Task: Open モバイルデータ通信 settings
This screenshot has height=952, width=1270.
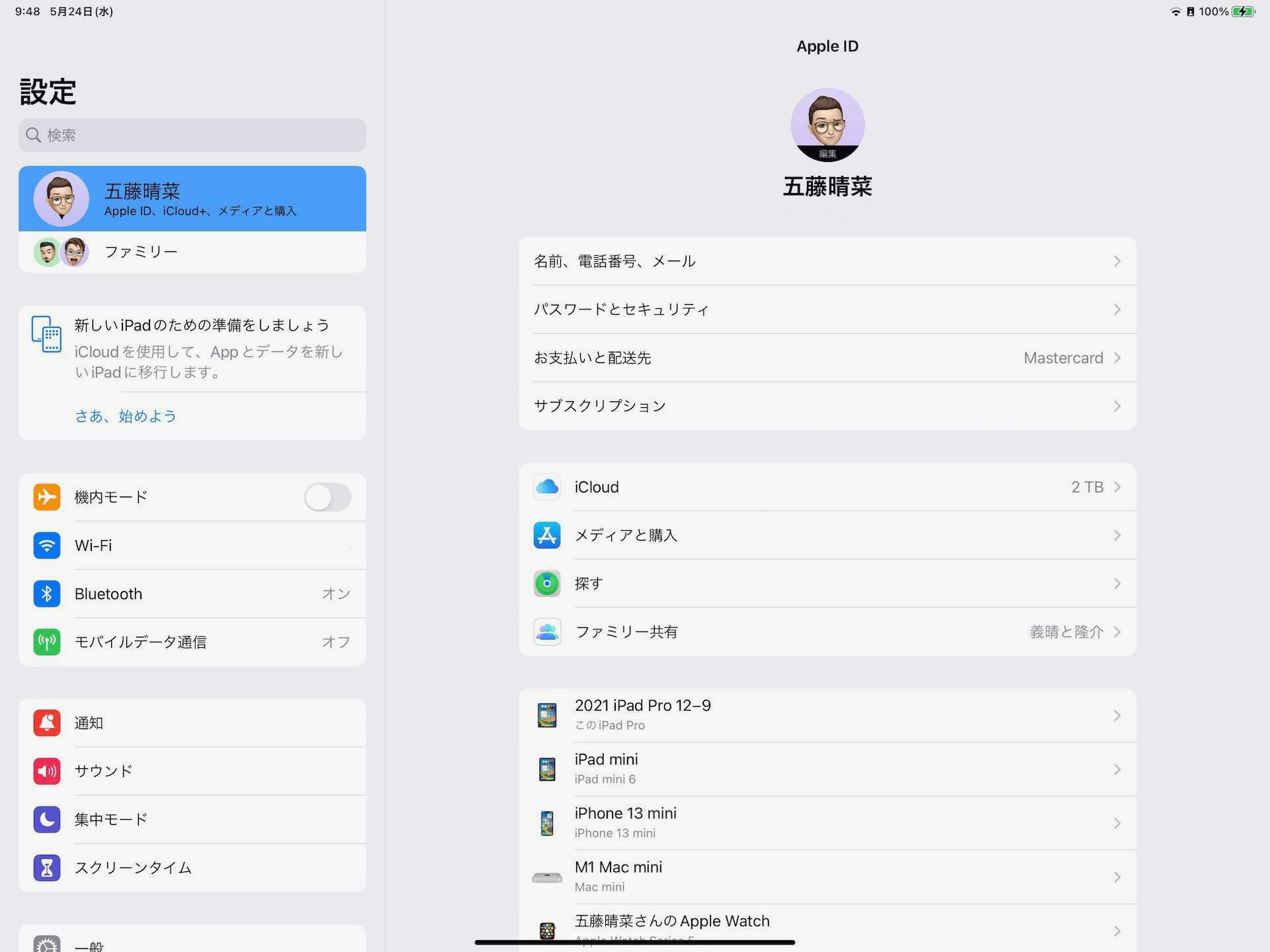Action: [x=192, y=642]
